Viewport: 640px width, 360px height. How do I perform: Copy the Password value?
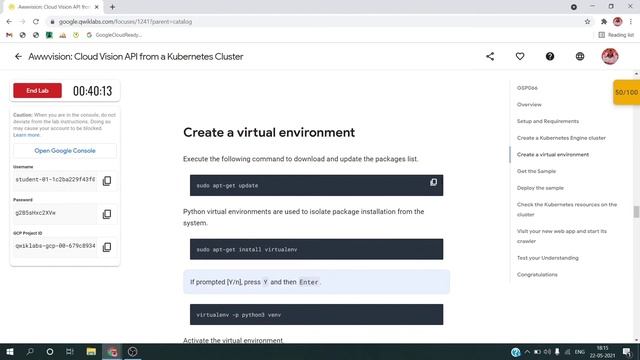tap(107, 214)
